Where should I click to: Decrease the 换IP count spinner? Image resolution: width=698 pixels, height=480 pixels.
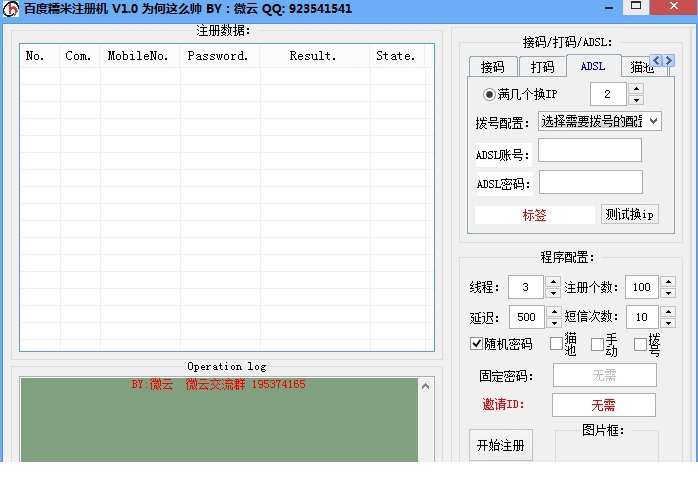point(636,100)
